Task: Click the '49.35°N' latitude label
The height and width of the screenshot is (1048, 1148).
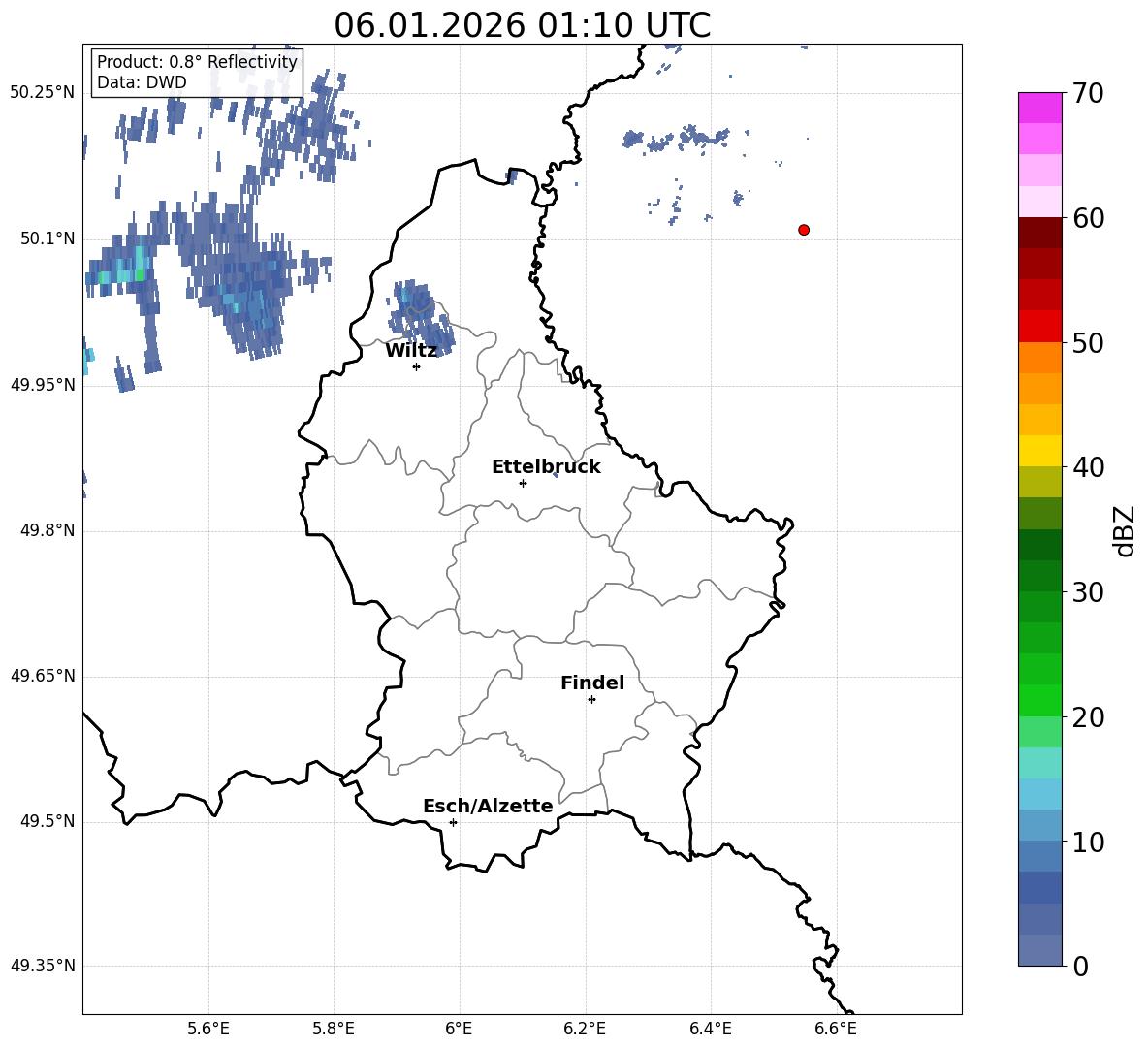Action: coord(43,966)
